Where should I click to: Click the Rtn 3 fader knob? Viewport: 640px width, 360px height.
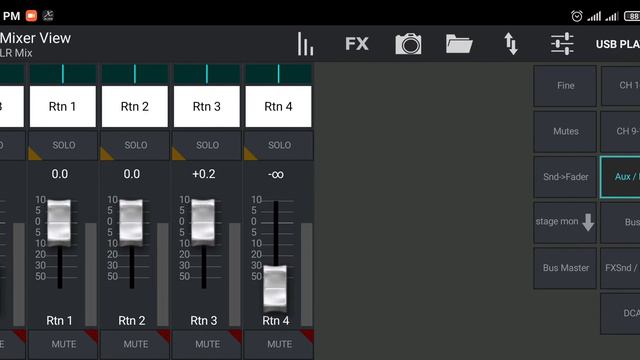pyautogui.click(x=203, y=222)
